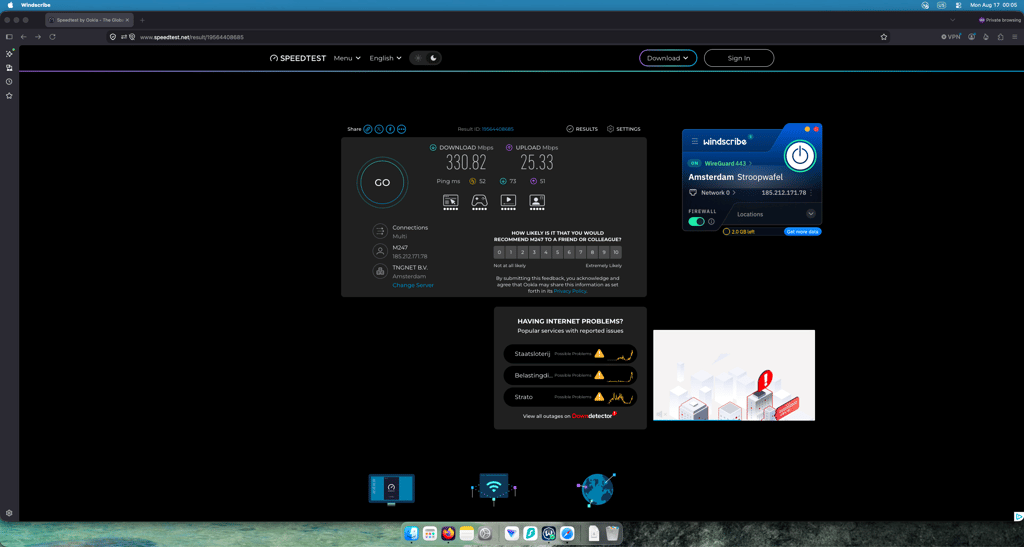This screenshot has width=1024, height=547.
Task: Open the RESULTS page
Action: (582, 129)
